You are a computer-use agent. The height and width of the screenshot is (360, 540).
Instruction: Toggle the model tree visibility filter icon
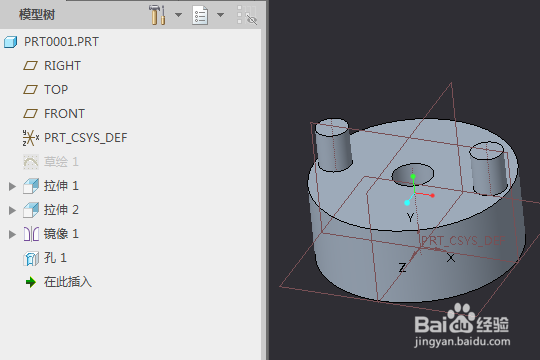pyautogui.click(x=247, y=15)
